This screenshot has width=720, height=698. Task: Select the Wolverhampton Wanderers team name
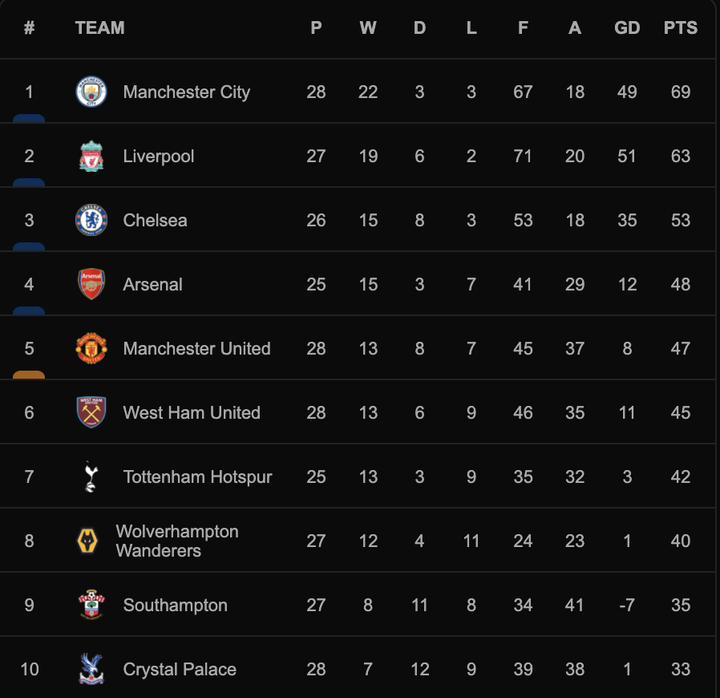pyautogui.click(x=177, y=541)
